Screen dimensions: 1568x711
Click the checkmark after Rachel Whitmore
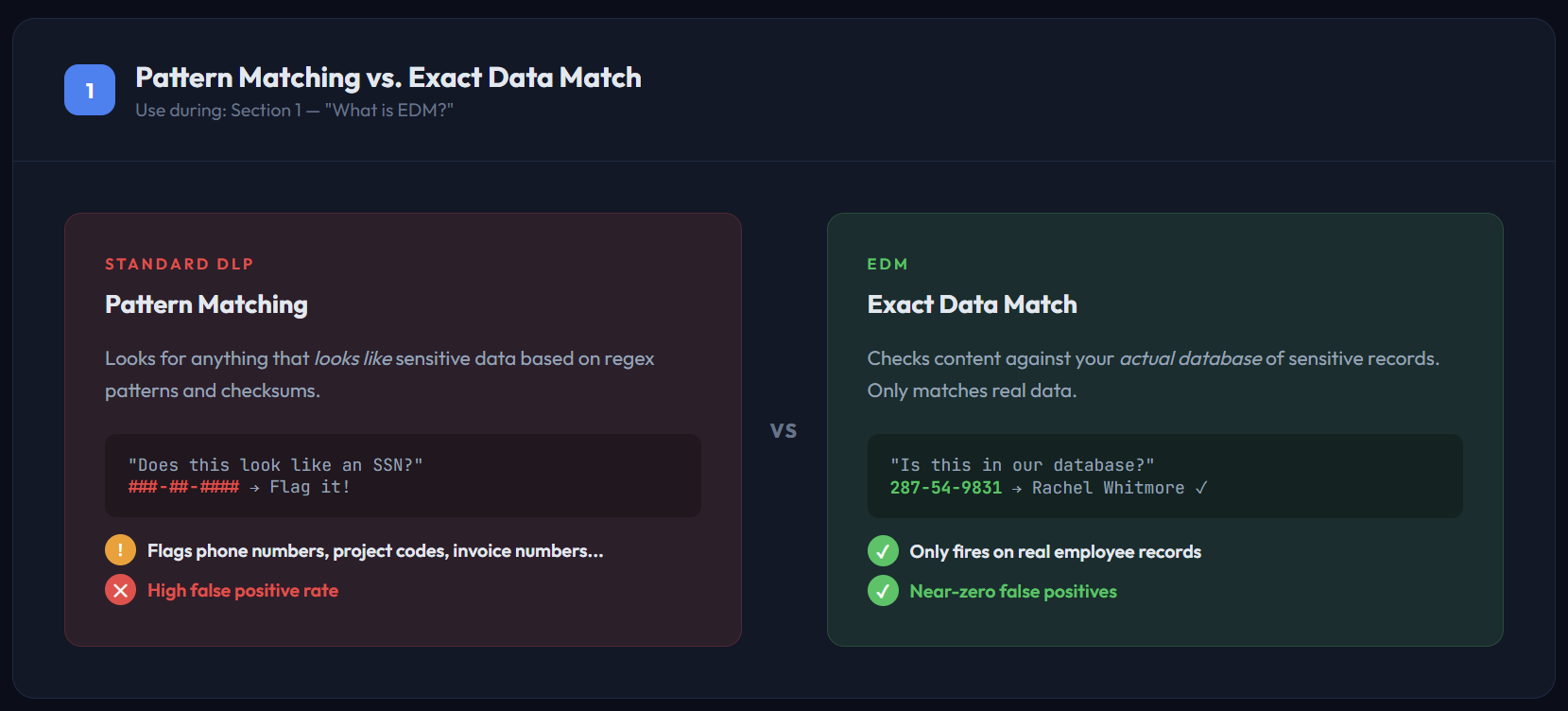click(x=1201, y=488)
